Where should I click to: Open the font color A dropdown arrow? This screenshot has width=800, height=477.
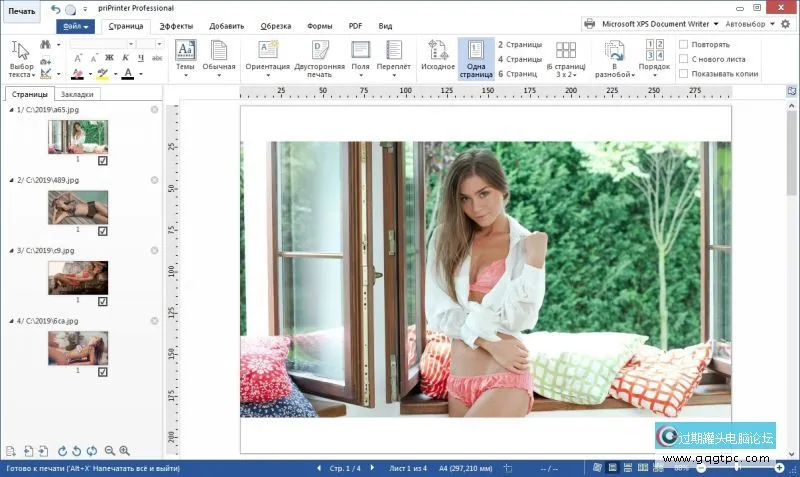(x=141, y=74)
